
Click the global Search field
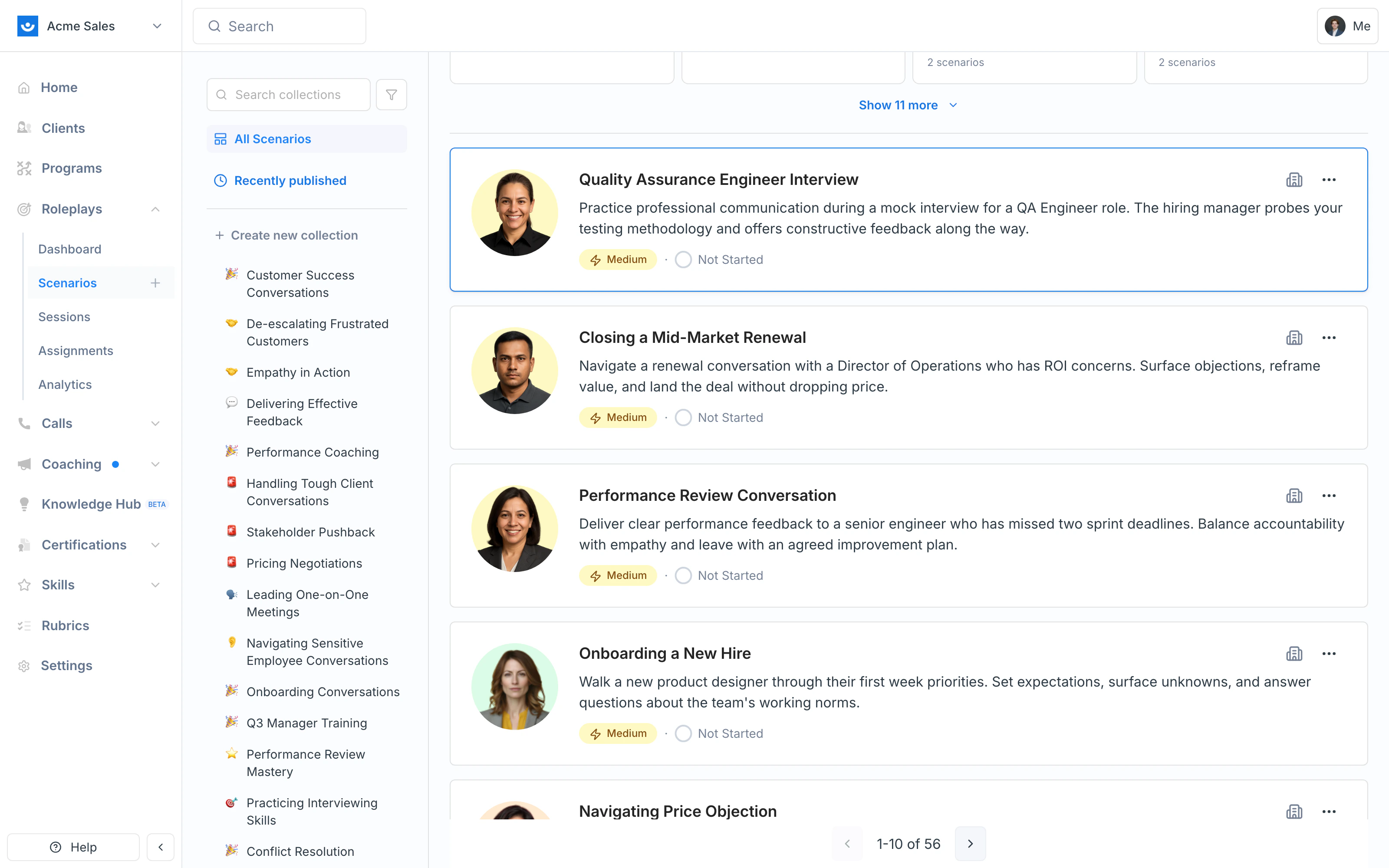[x=280, y=26]
